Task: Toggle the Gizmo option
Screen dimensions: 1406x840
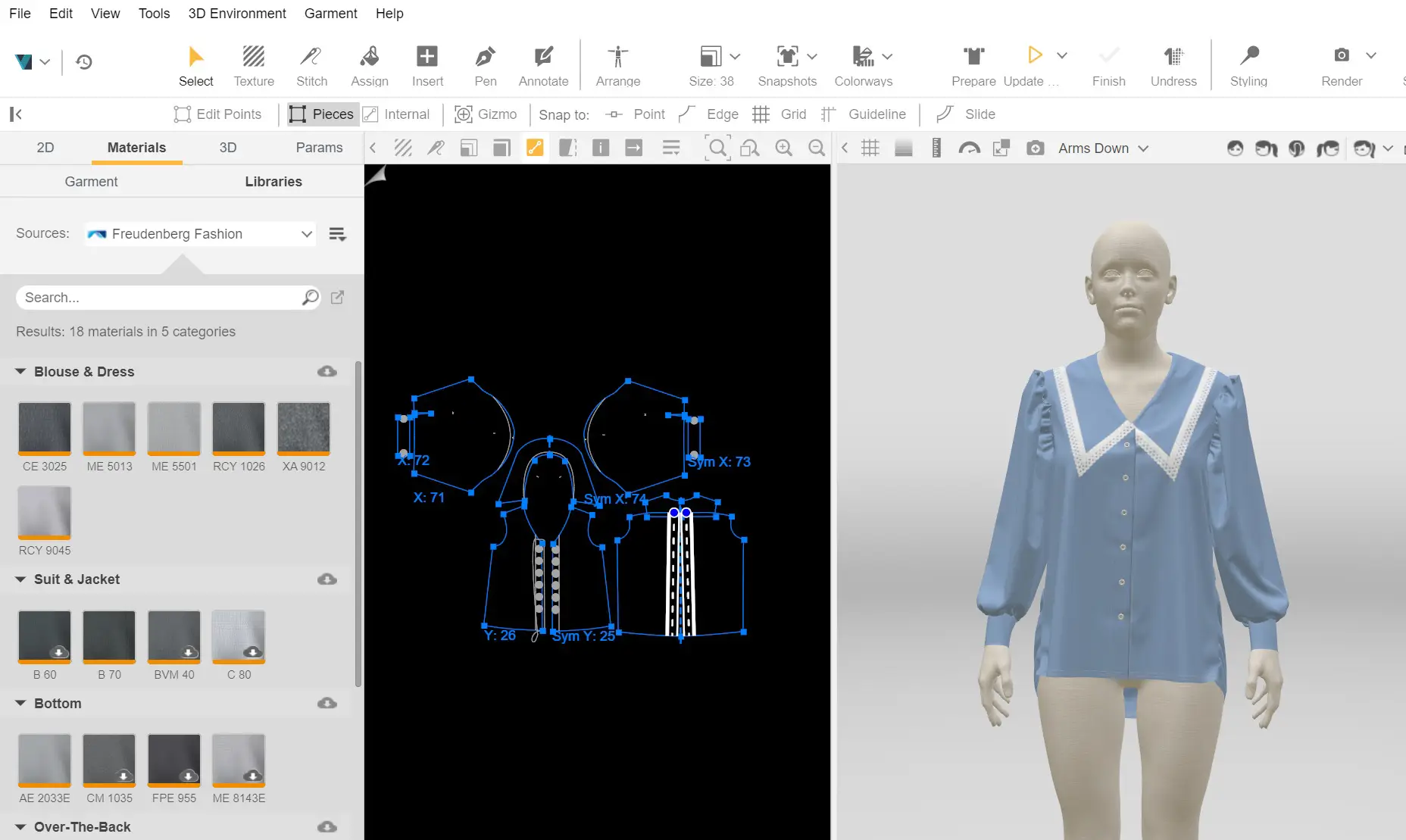Action: [486, 114]
